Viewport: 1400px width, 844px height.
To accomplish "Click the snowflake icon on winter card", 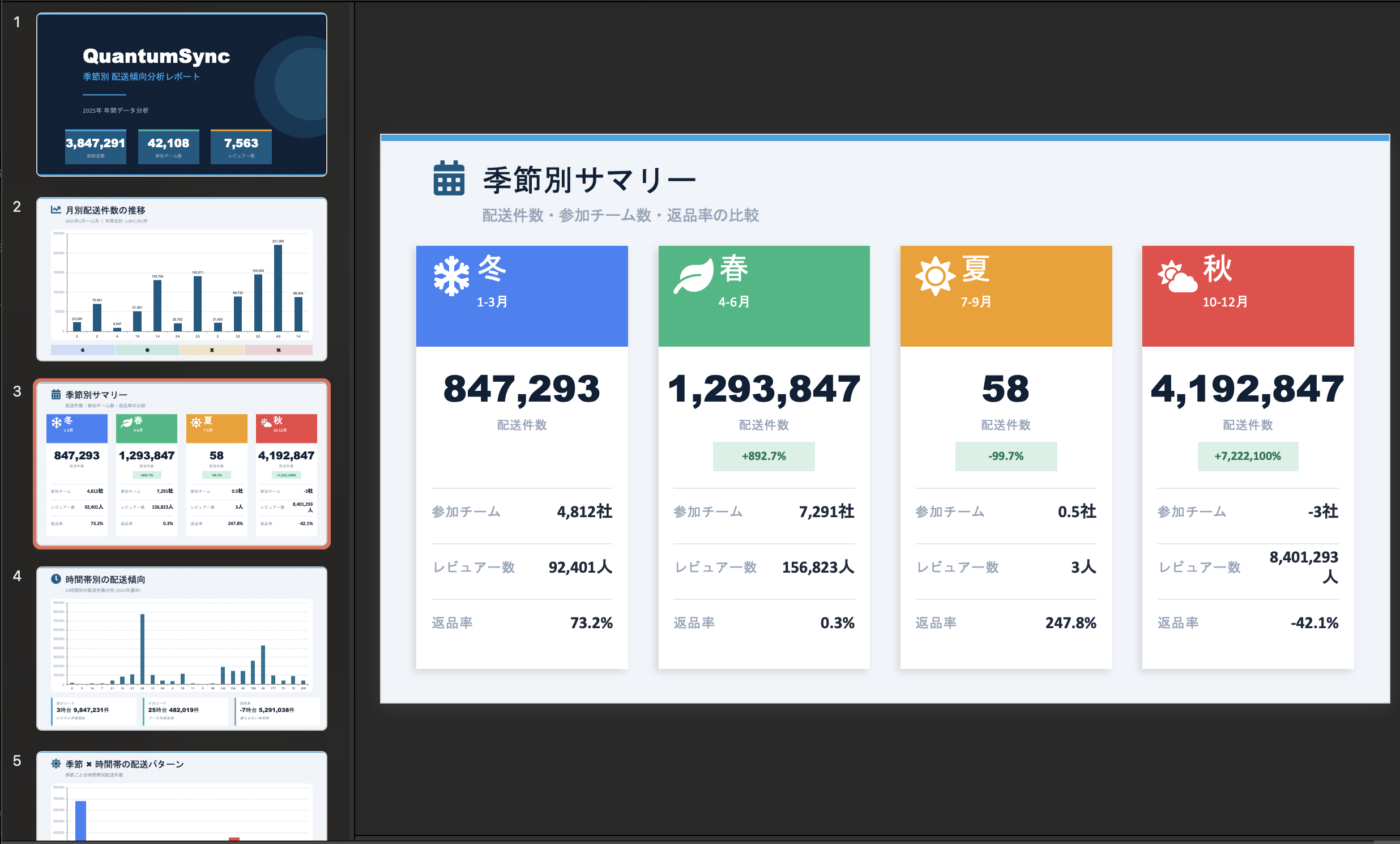I will click(451, 276).
